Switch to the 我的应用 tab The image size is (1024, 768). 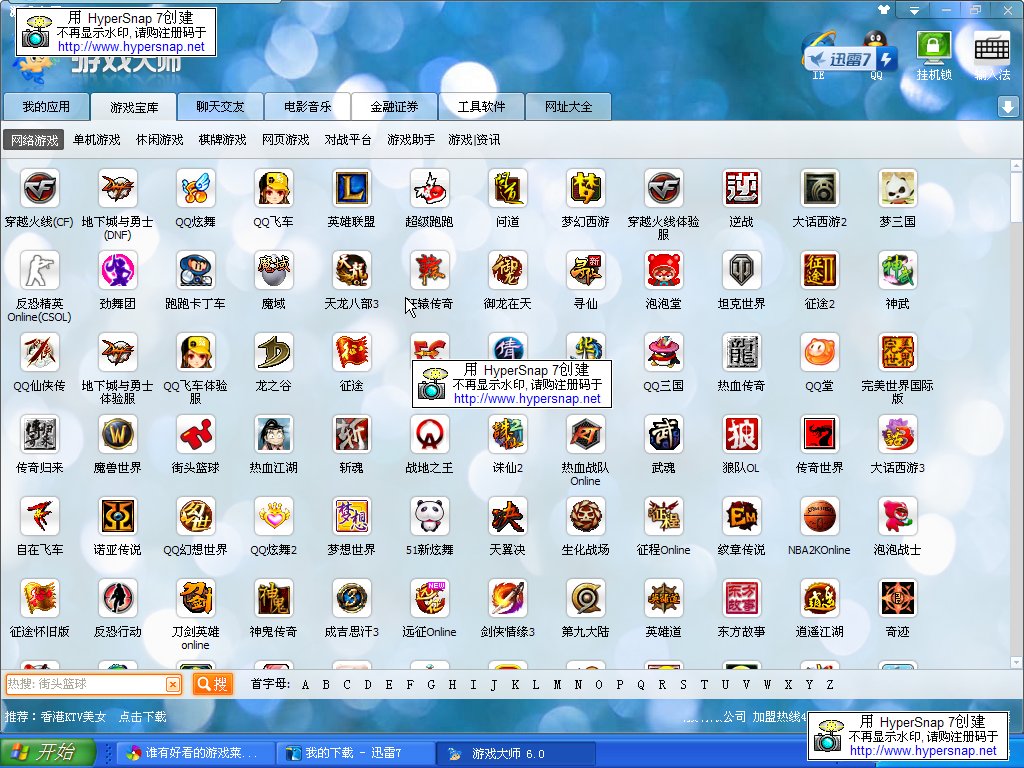point(46,107)
